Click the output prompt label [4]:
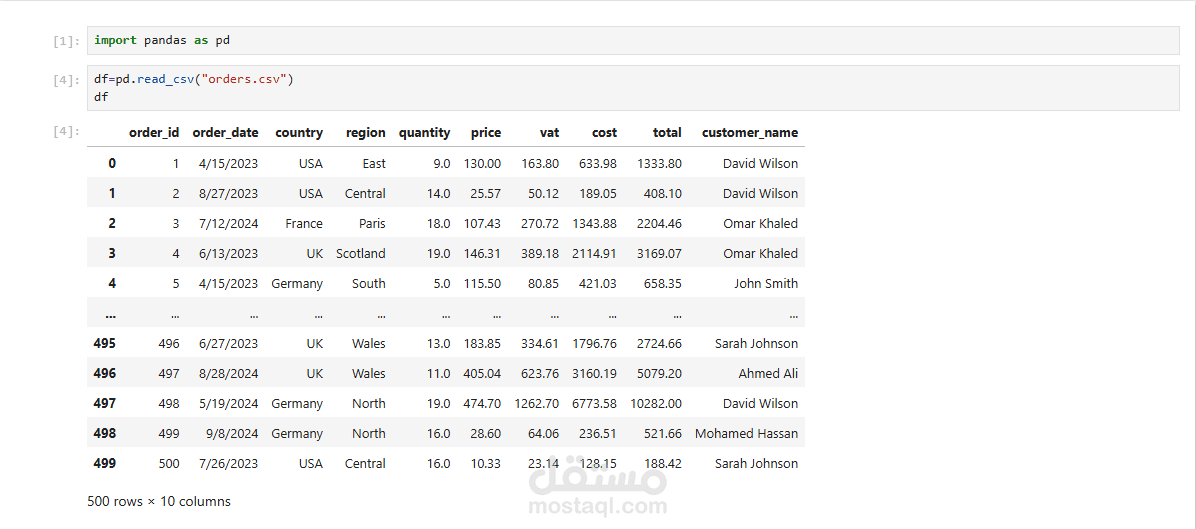 click(x=66, y=131)
